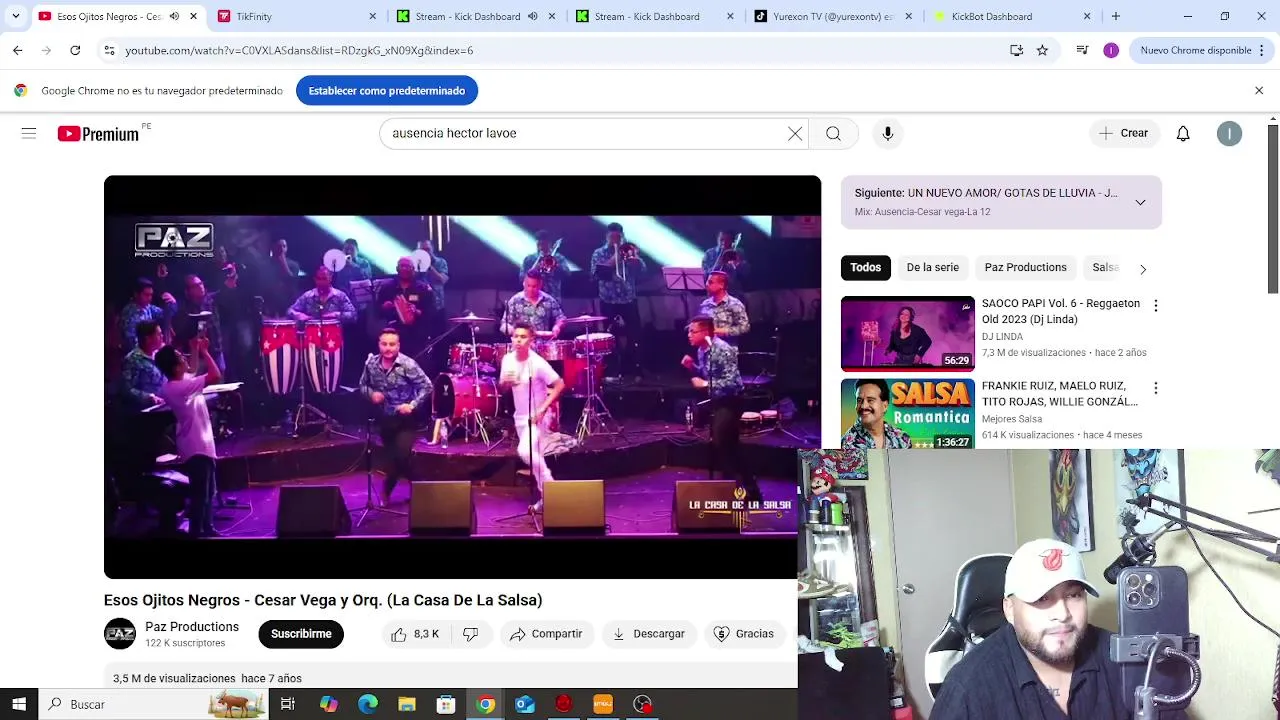Open the Chrome profile avatar
Screen dimensions: 1280x720
(1111, 50)
